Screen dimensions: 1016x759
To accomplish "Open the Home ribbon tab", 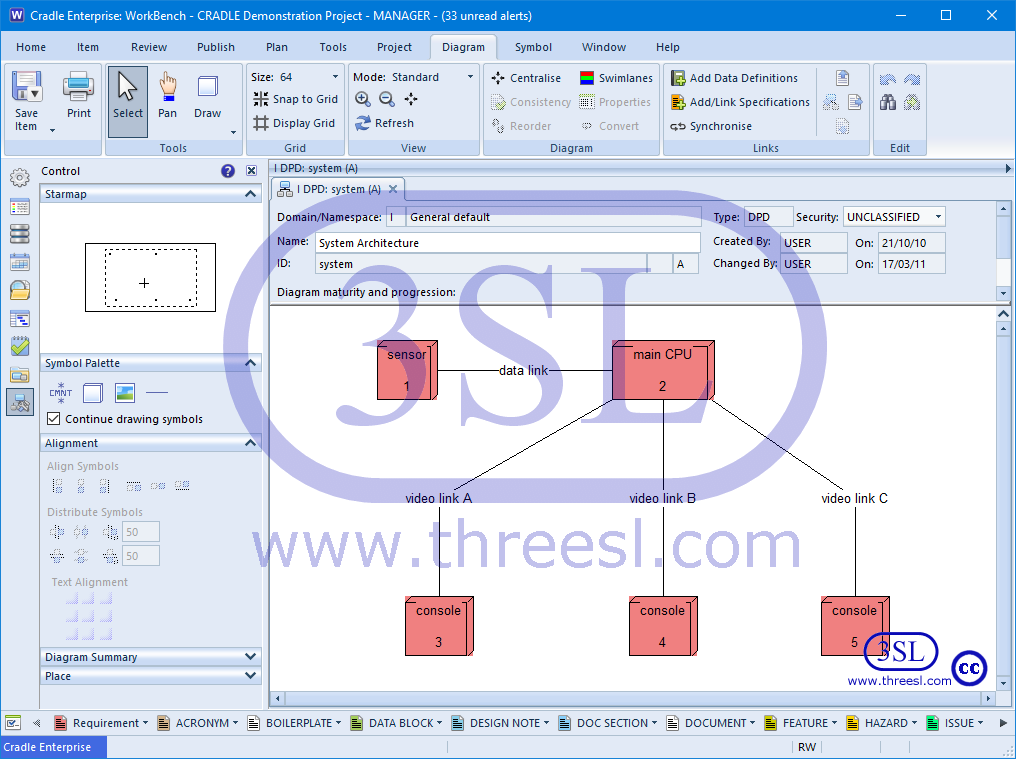I will [31, 47].
